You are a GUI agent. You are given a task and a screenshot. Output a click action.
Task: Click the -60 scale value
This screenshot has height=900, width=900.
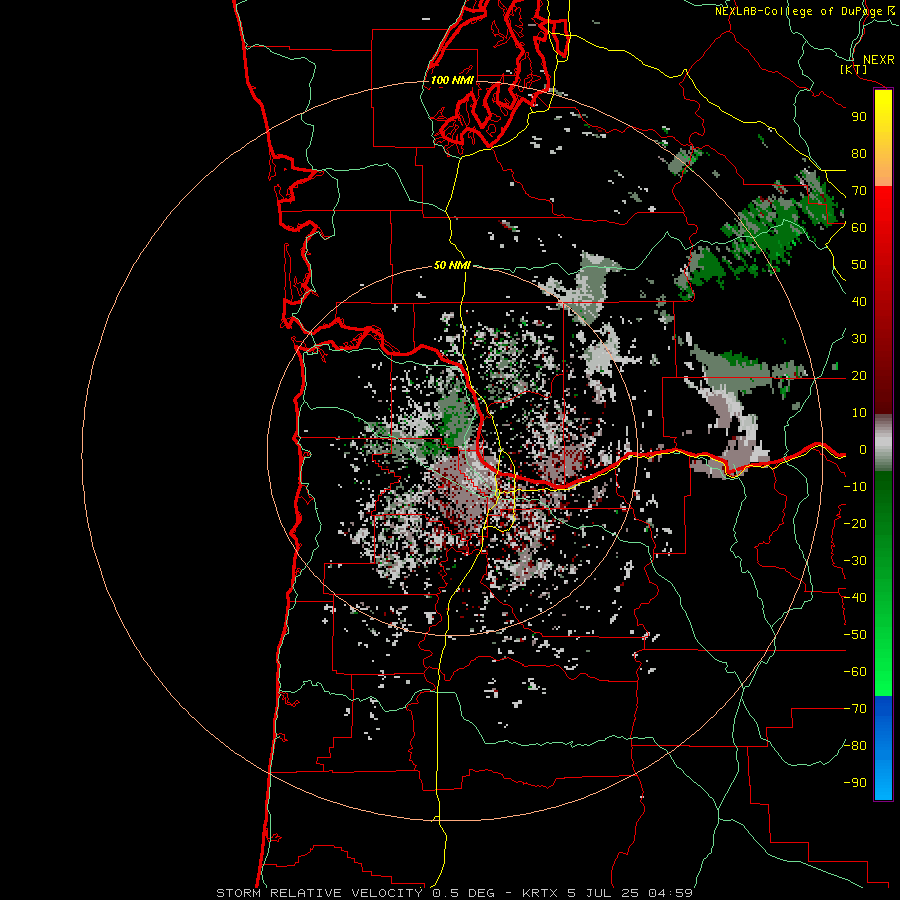coord(855,672)
